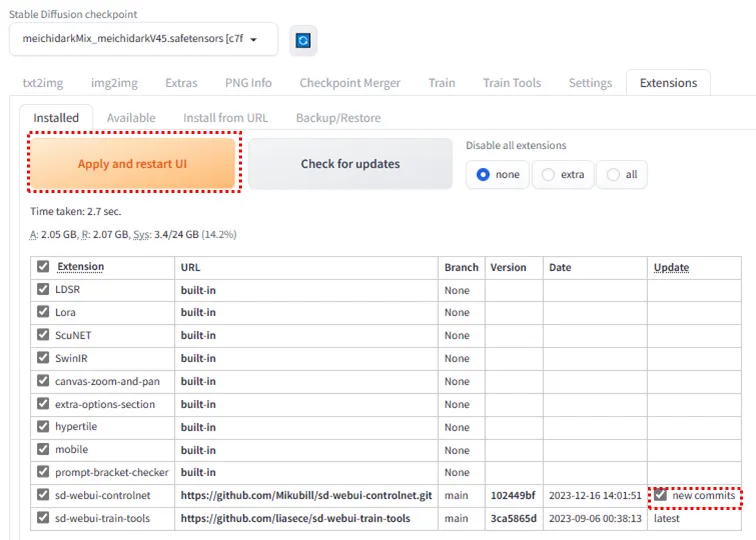Viewport: 756px width, 540px height.
Task: Toggle the SwinIR extension checkbox
Action: (43, 357)
